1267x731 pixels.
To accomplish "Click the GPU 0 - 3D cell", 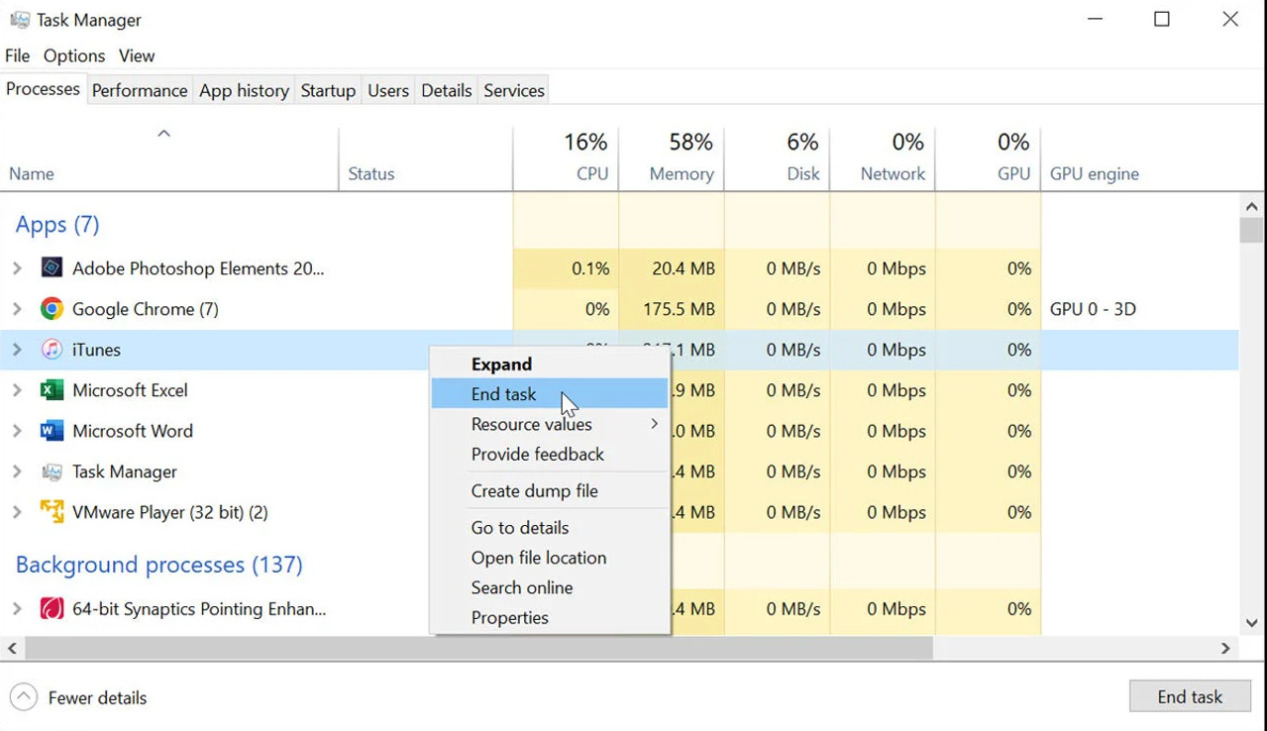I will pos(1093,309).
